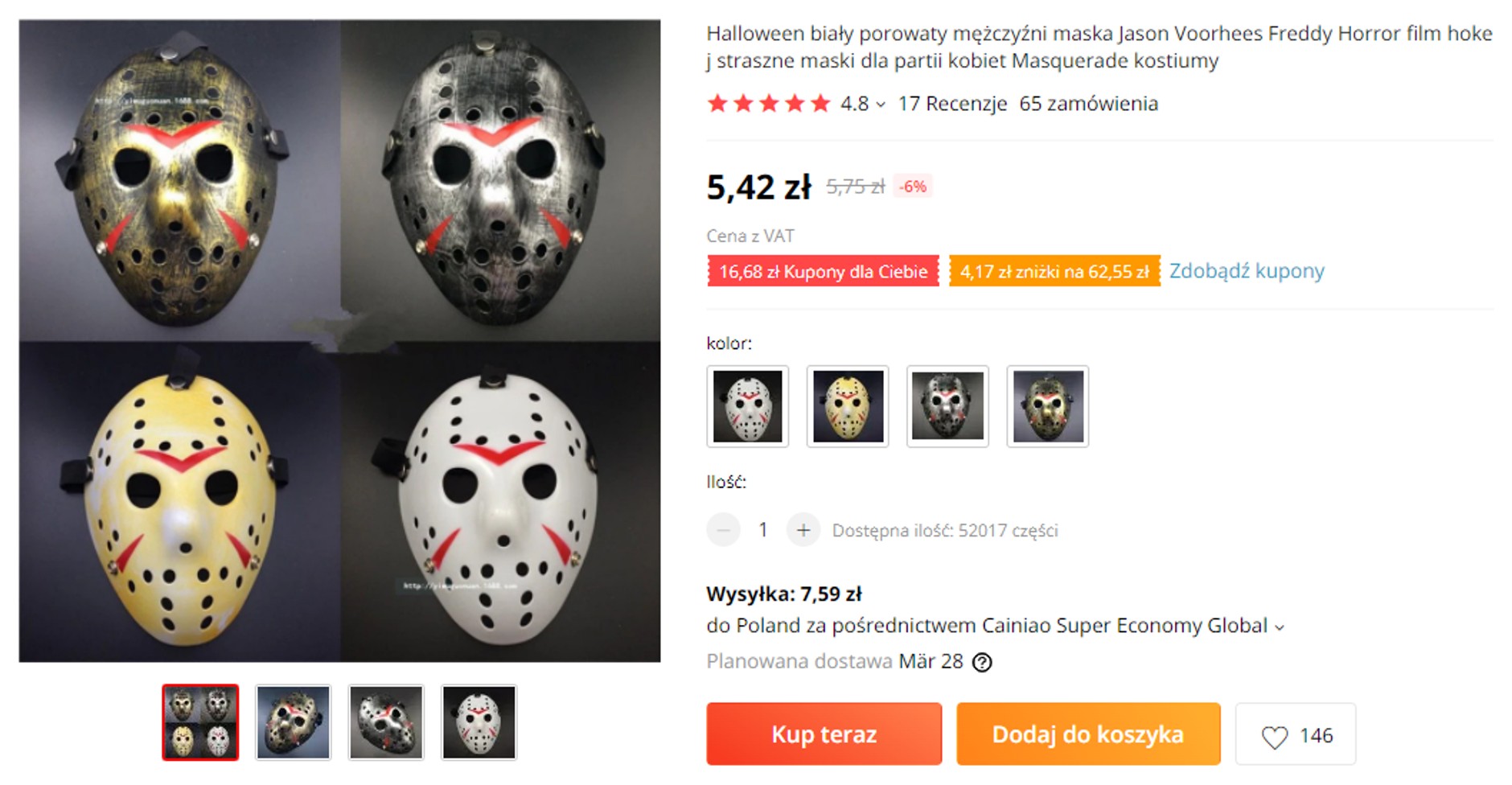
Task: Show the white mask gallery thumbnail
Action: tap(479, 722)
